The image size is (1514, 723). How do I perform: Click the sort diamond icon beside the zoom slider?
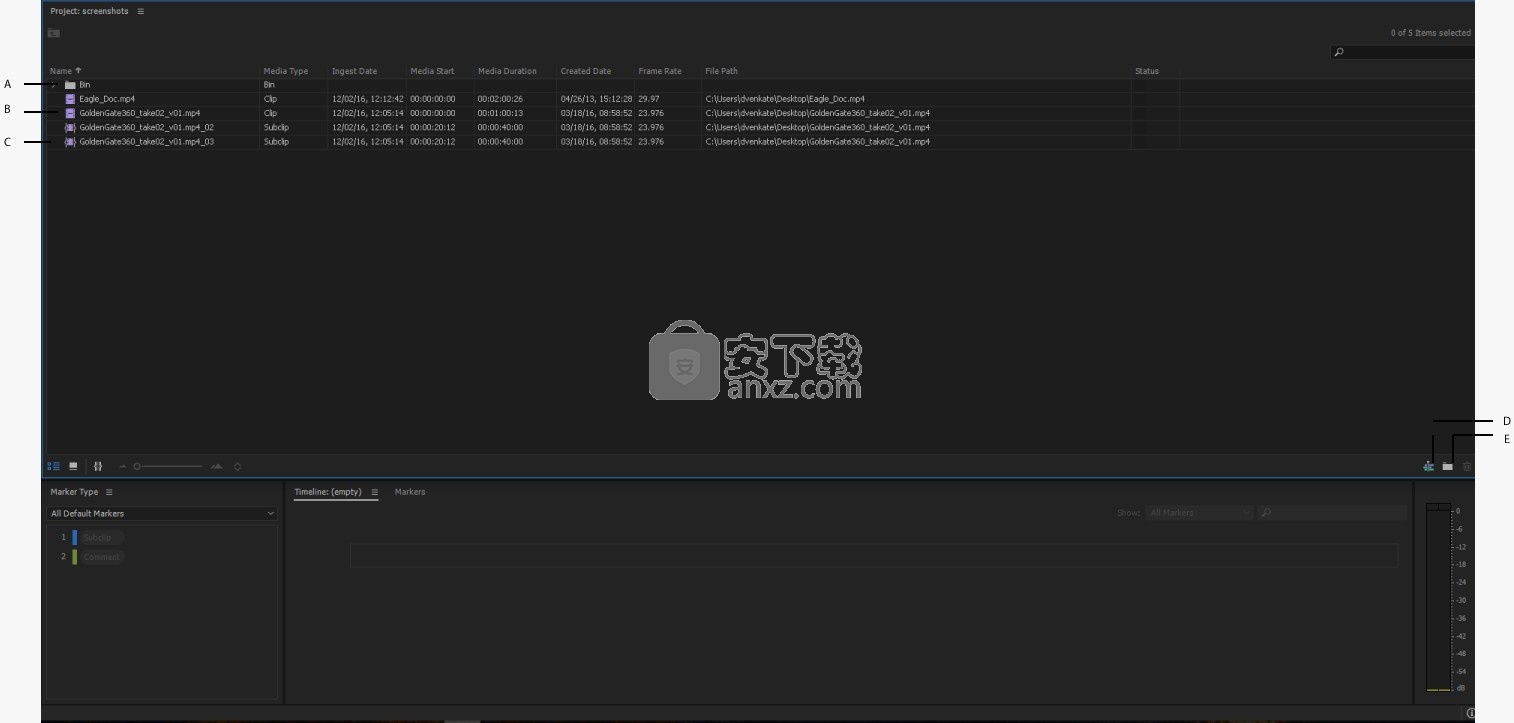click(x=237, y=466)
